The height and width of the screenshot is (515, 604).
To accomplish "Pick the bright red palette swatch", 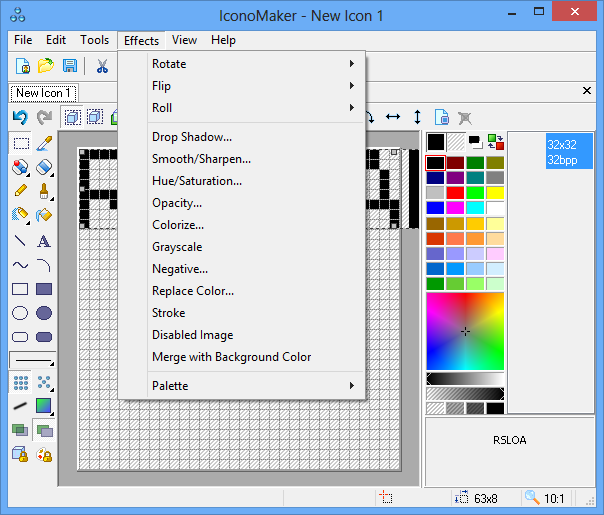I will pyautogui.click(x=455, y=193).
